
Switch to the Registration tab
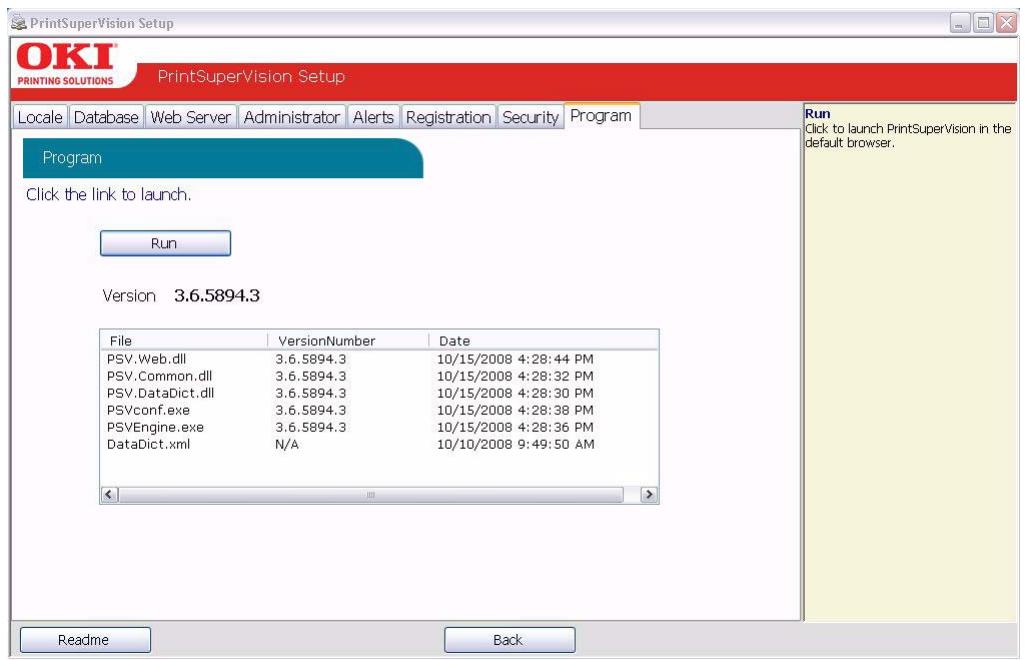[x=448, y=117]
